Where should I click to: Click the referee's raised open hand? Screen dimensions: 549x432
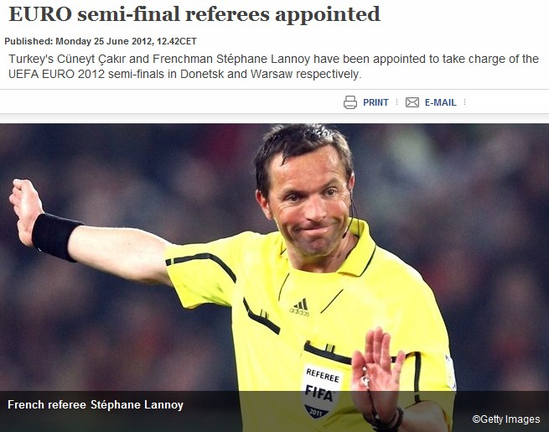(376, 373)
